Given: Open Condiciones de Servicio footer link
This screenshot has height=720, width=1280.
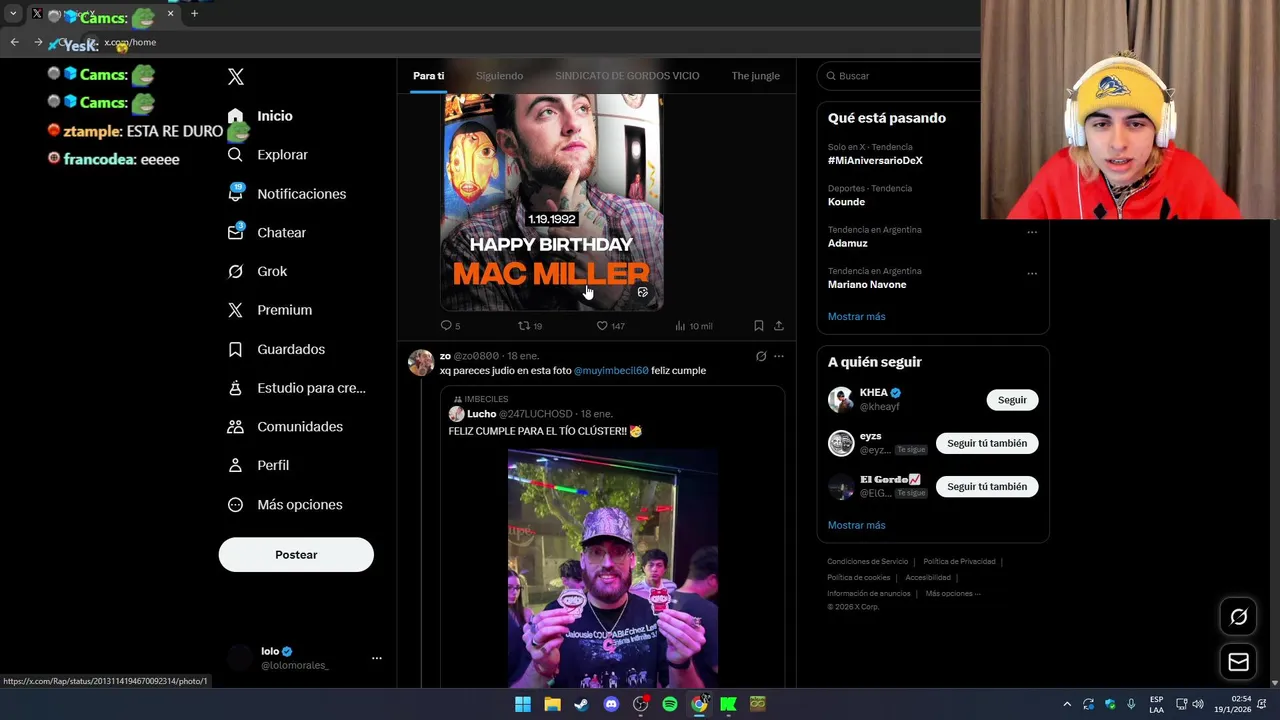Looking at the screenshot, I should [x=867, y=562].
